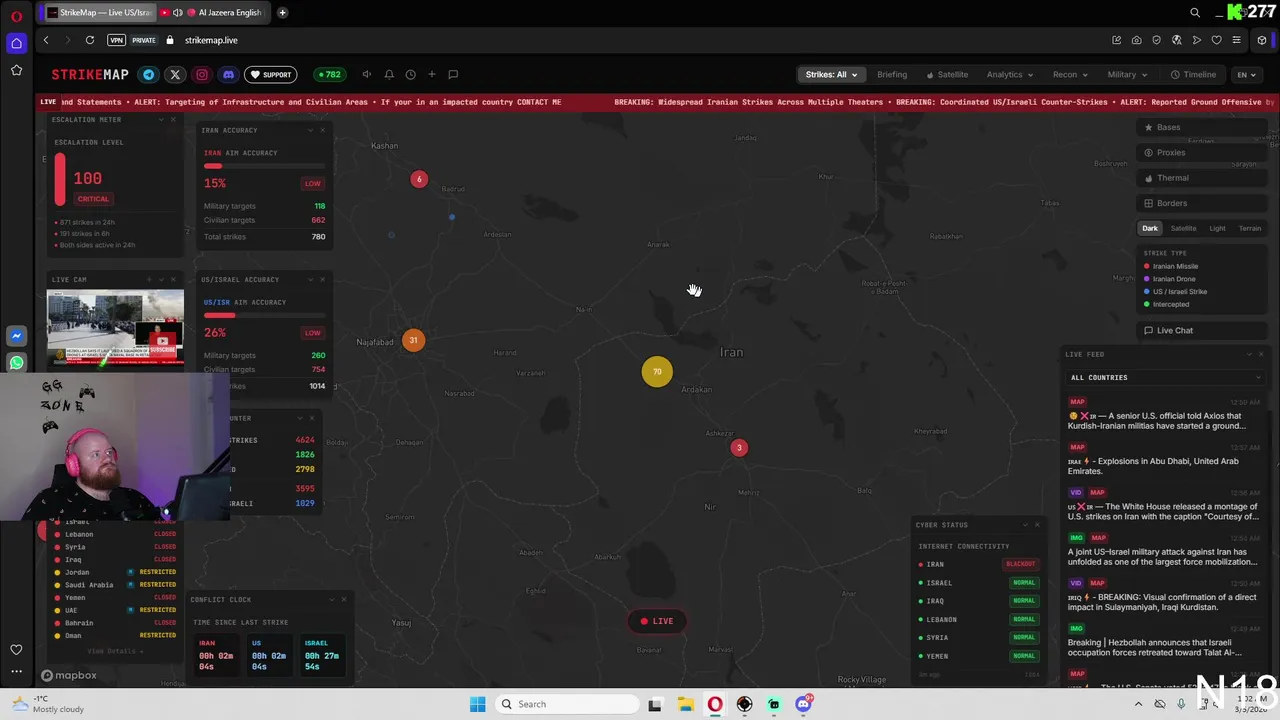The width and height of the screenshot is (1280, 720).
Task: Take snapshot with browser camera icon
Action: 1137,40
